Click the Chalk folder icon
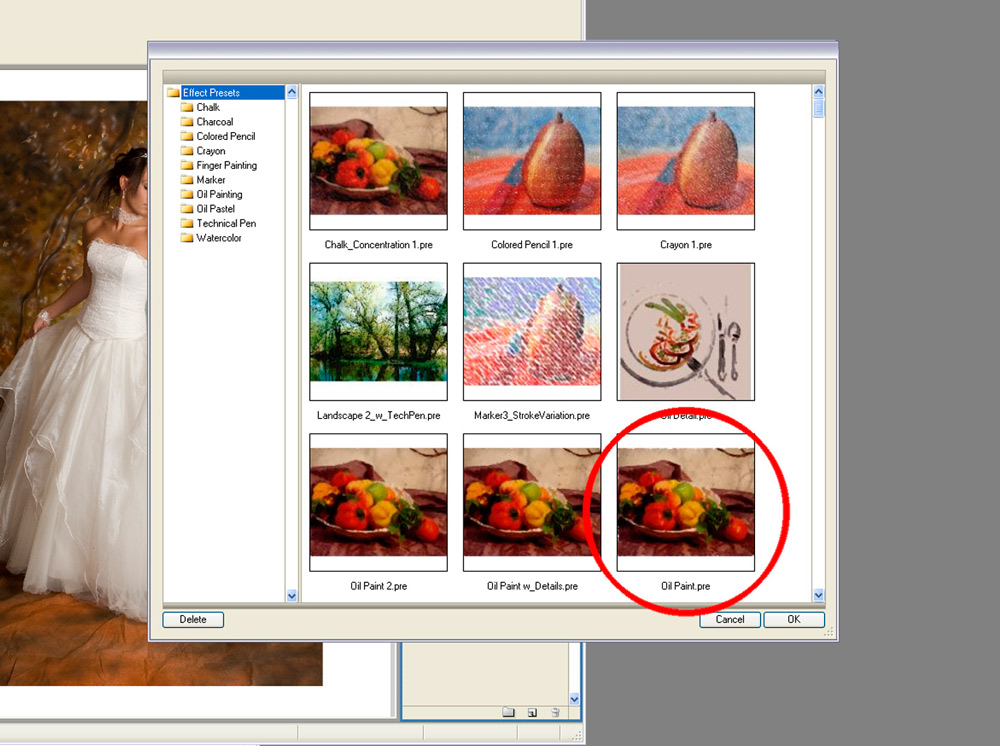Viewport: 1000px width, 746px height. point(187,107)
